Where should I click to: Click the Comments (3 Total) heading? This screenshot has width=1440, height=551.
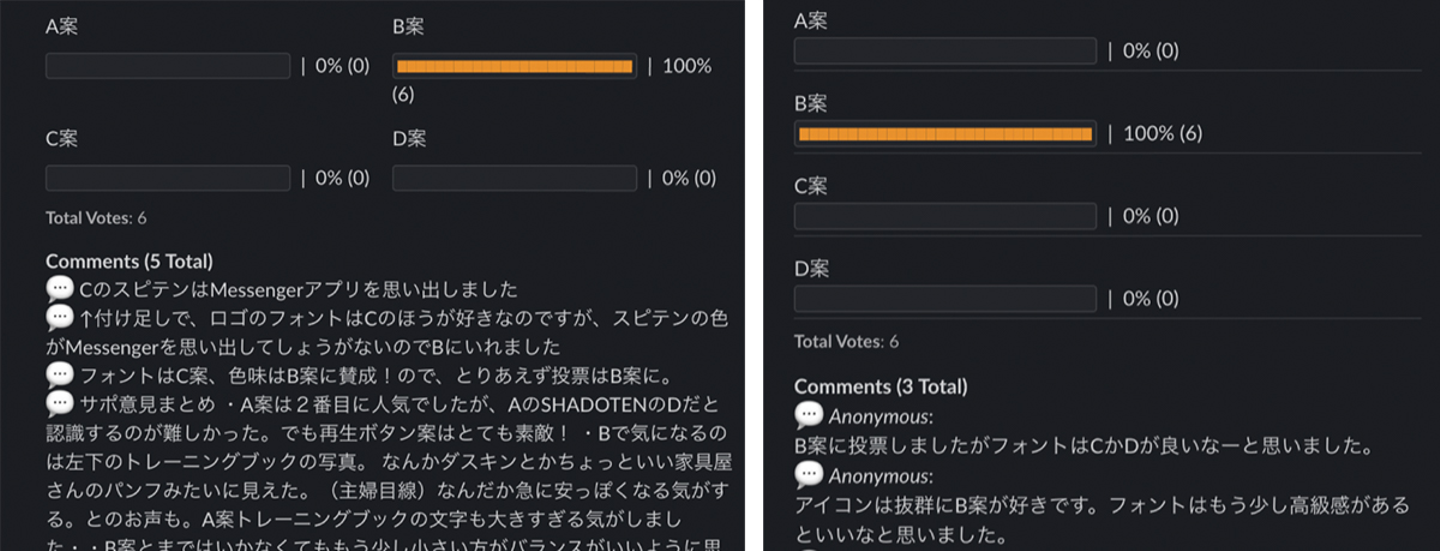880,386
